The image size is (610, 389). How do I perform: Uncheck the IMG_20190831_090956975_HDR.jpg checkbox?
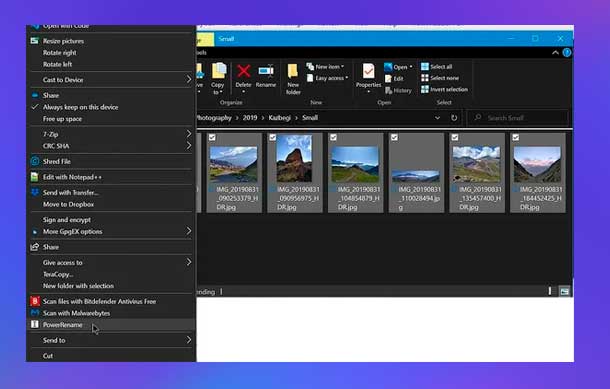[x=273, y=137]
